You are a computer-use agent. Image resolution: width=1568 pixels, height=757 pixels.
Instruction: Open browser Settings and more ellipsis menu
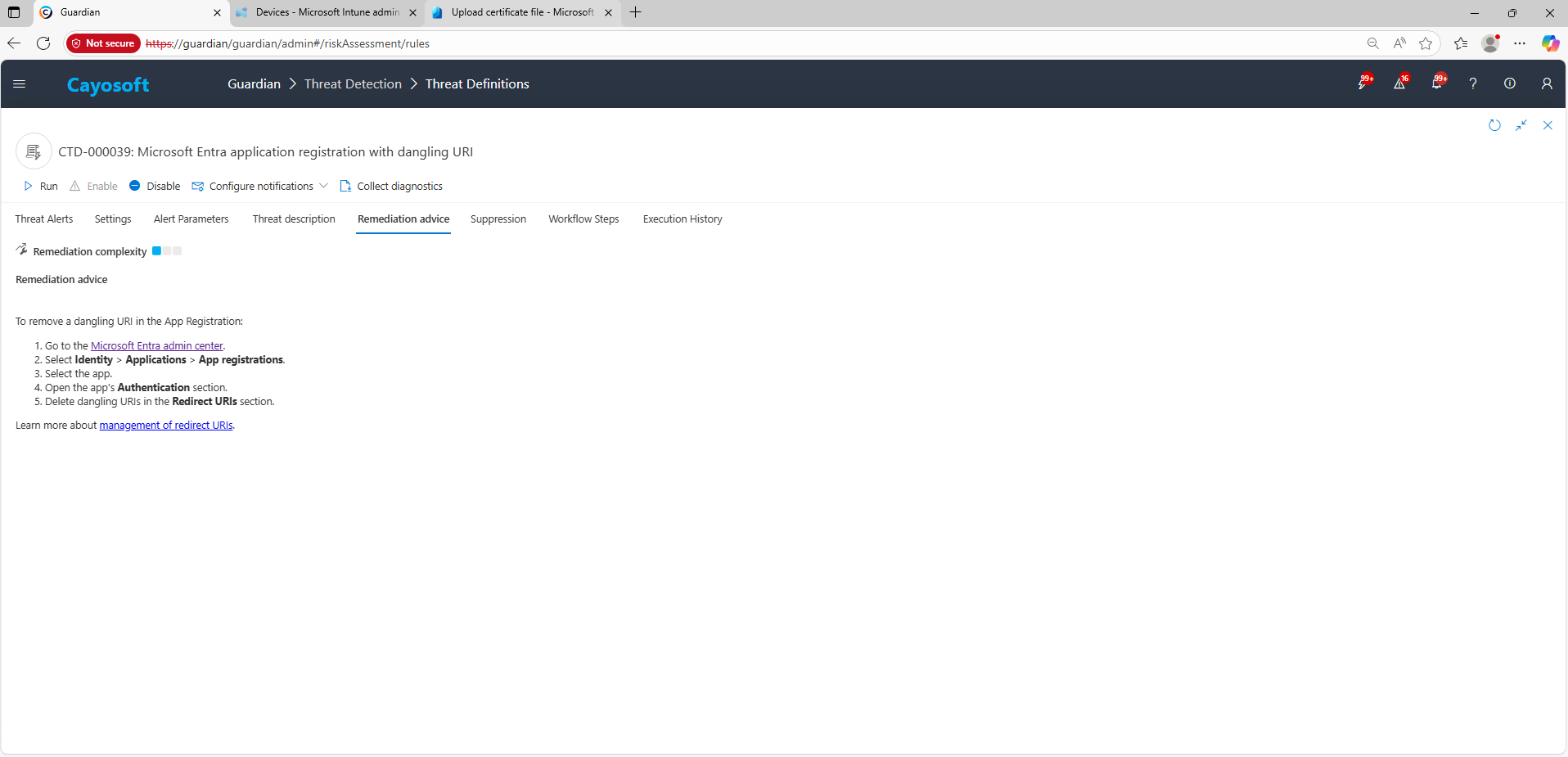coord(1520,43)
